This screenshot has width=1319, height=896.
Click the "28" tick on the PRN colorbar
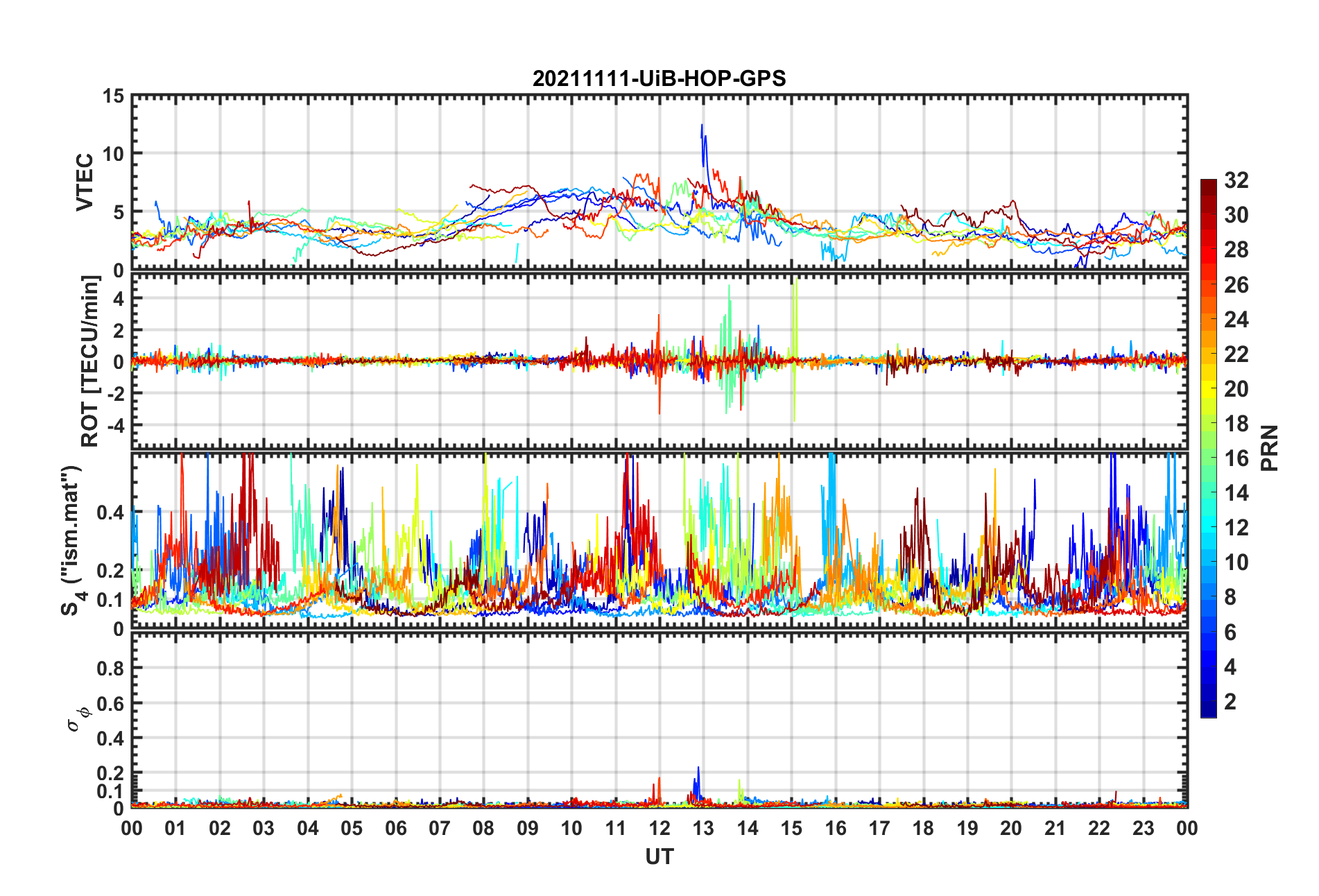(x=1236, y=250)
